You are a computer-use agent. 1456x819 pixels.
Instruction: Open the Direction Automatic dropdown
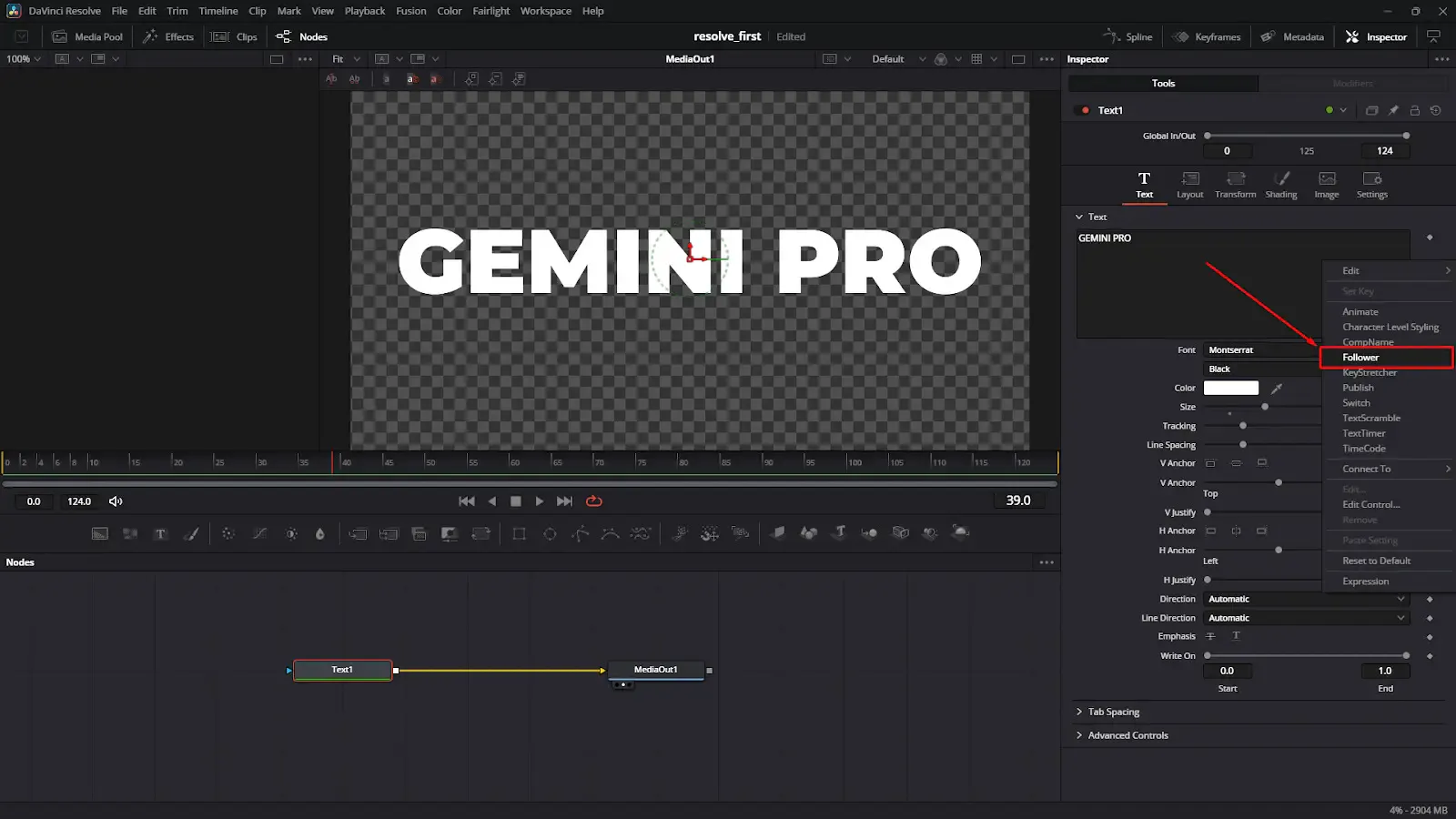click(1306, 599)
